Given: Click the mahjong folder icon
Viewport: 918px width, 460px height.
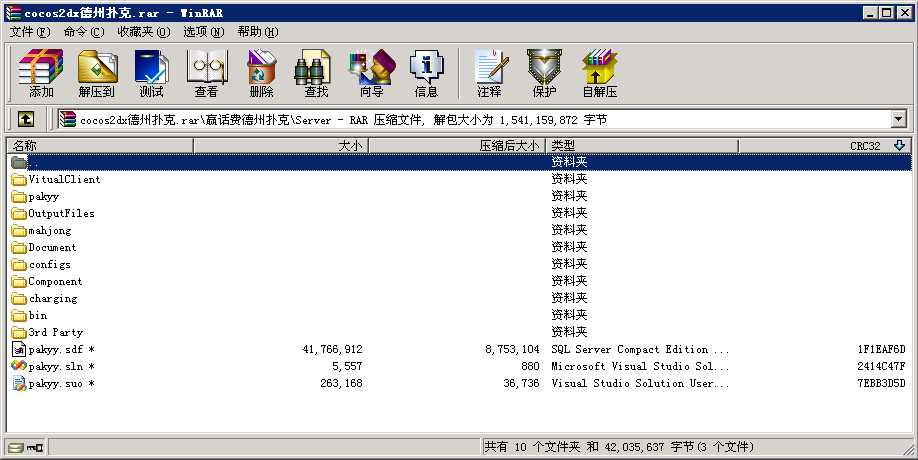Looking at the screenshot, I should pyautogui.click(x=19, y=230).
